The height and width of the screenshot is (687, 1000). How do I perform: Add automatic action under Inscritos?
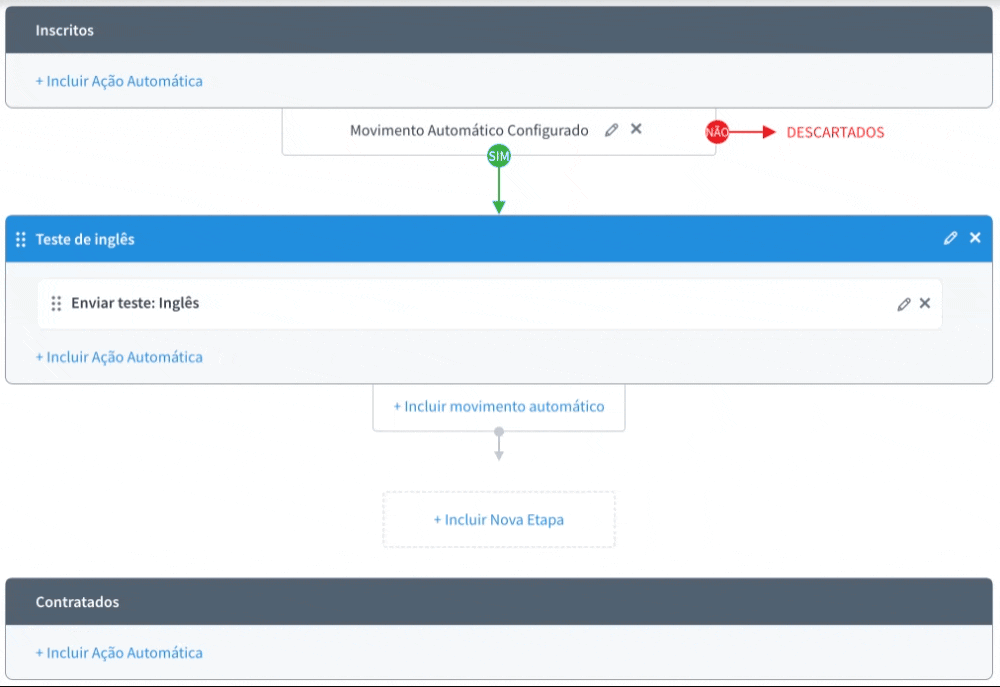tap(119, 81)
